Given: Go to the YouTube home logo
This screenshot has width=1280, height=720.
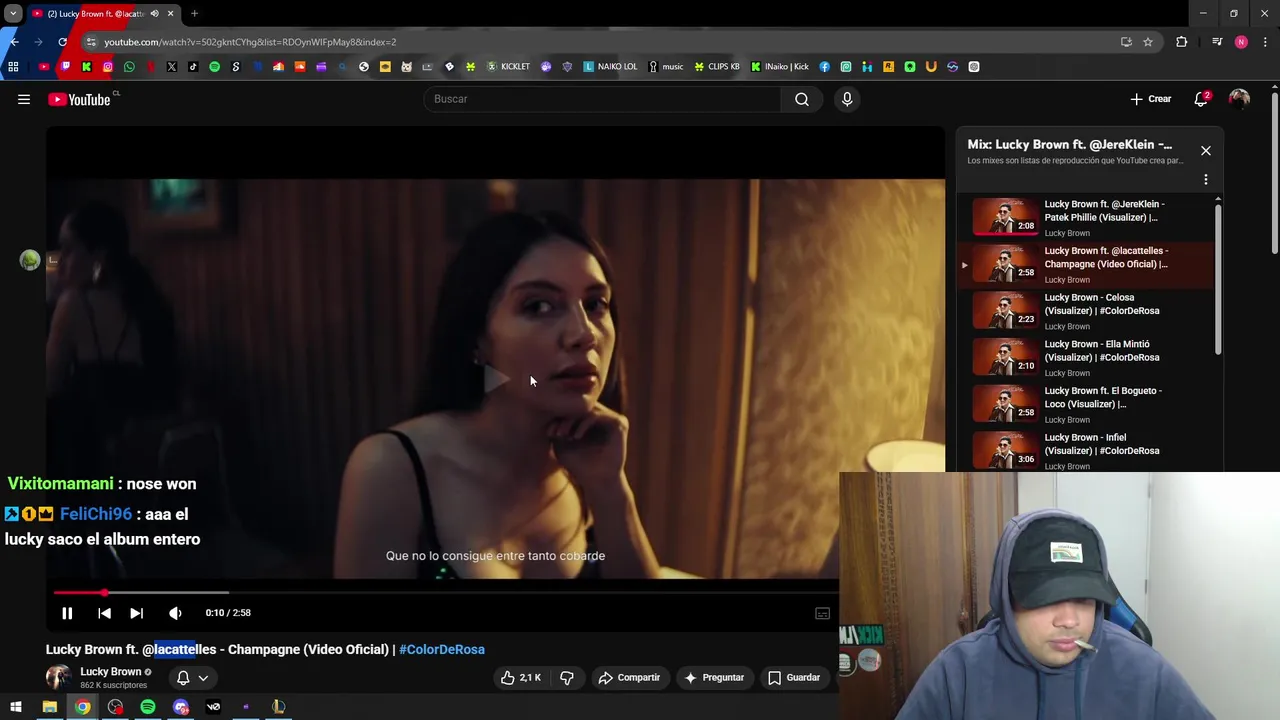Looking at the screenshot, I should 79,99.
